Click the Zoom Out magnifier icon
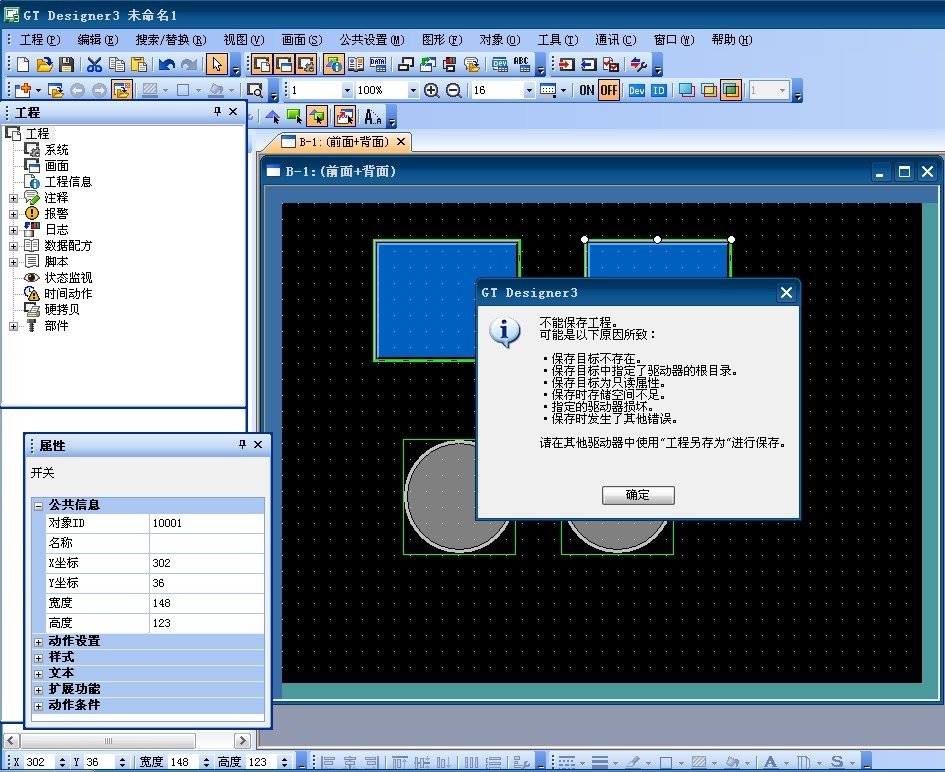This screenshot has width=945, height=772. (453, 90)
